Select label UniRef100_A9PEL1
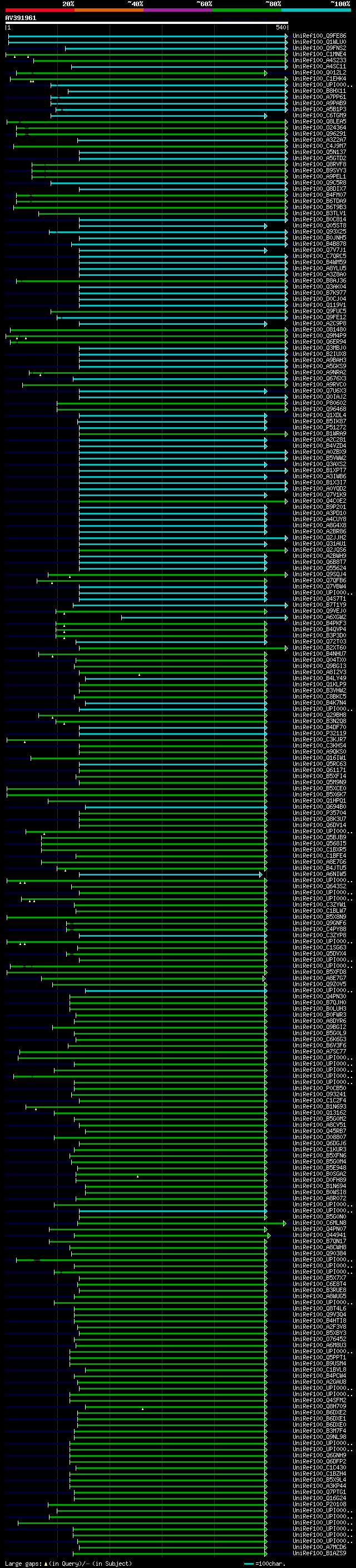 point(319,176)
